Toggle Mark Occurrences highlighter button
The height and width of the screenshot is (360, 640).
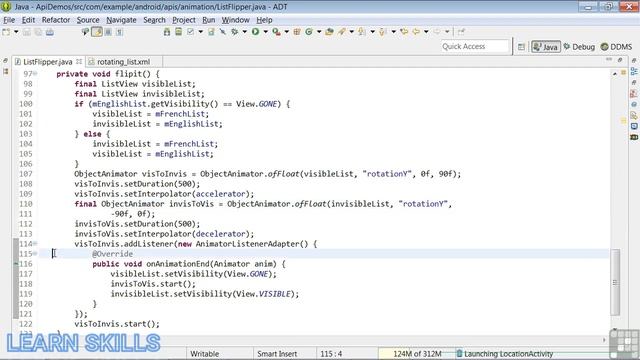pos(97,32)
